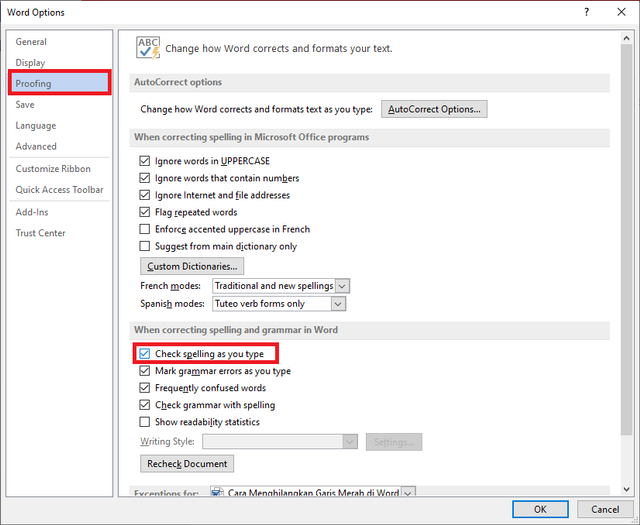Image resolution: width=640 pixels, height=525 pixels.
Task: Confirm with the OK button
Action: pos(540,509)
